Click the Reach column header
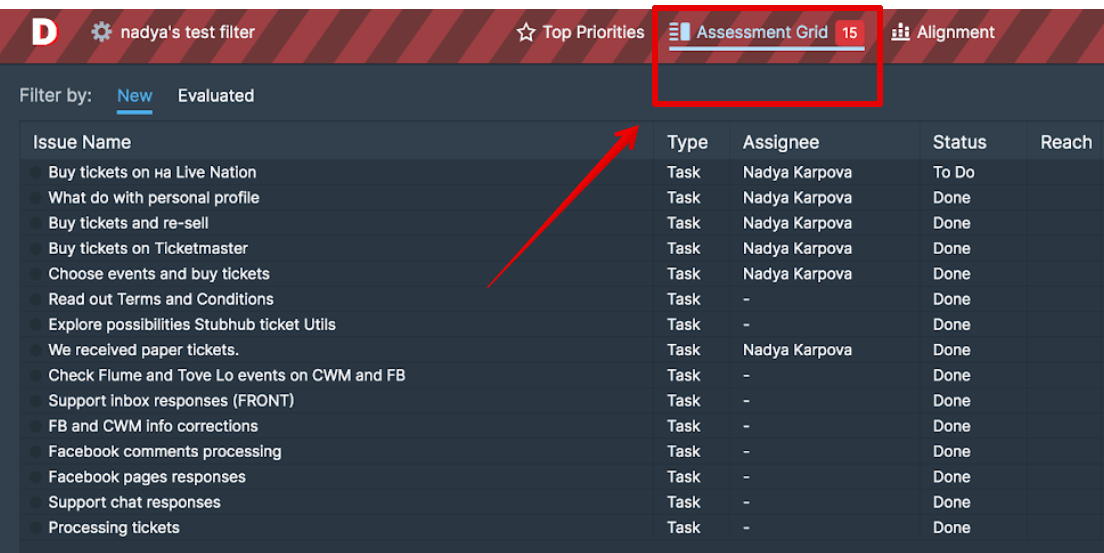The image size is (1104, 553). coord(1066,142)
